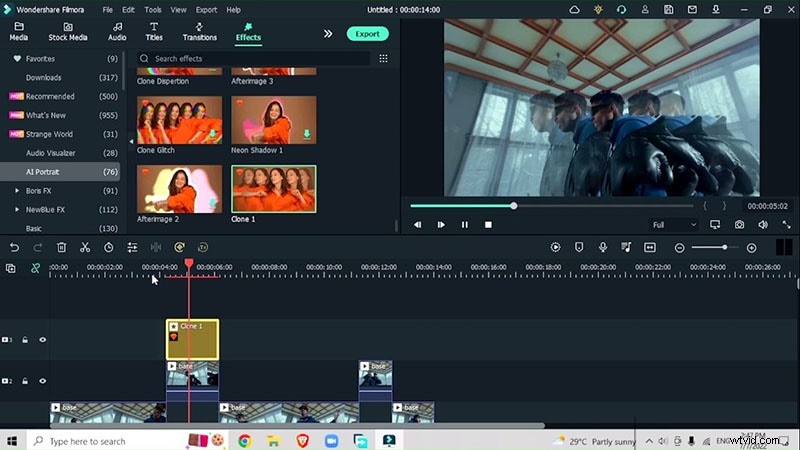The width and height of the screenshot is (800, 450).
Task: Switch to the Titles tab
Action: 154,32
